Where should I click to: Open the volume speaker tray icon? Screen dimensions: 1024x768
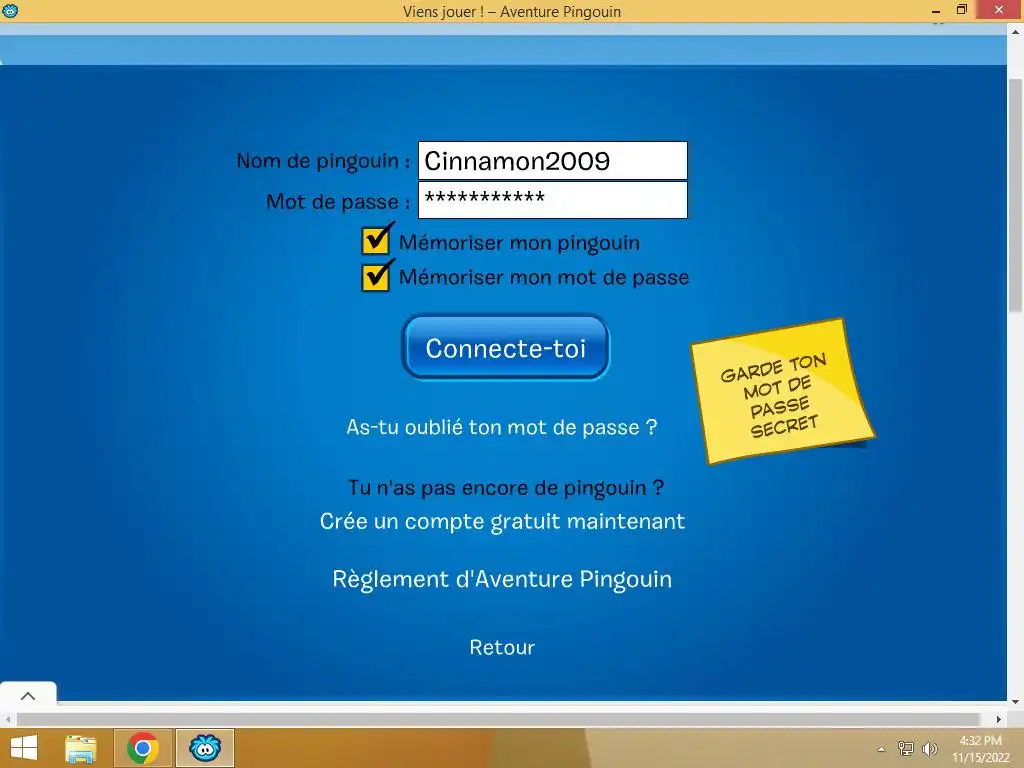pyautogui.click(x=929, y=749)
